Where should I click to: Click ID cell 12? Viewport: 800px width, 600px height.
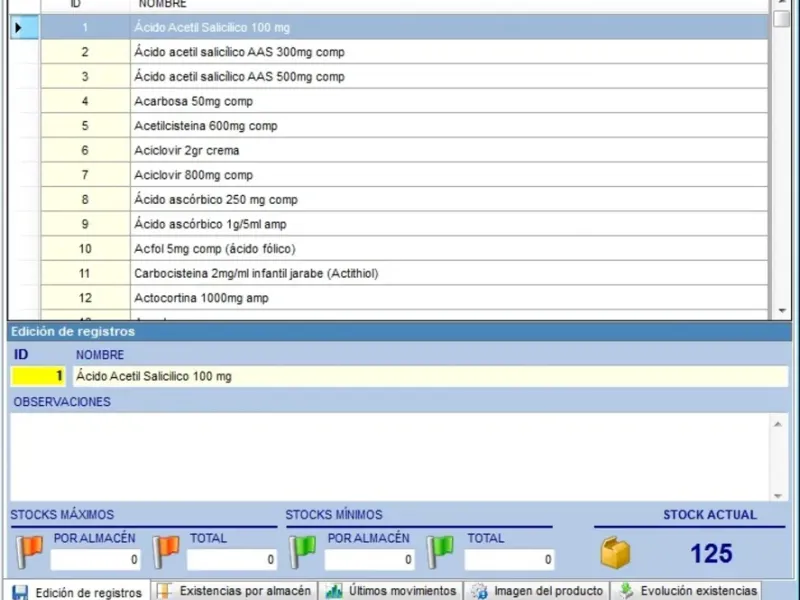click(85, 298)
